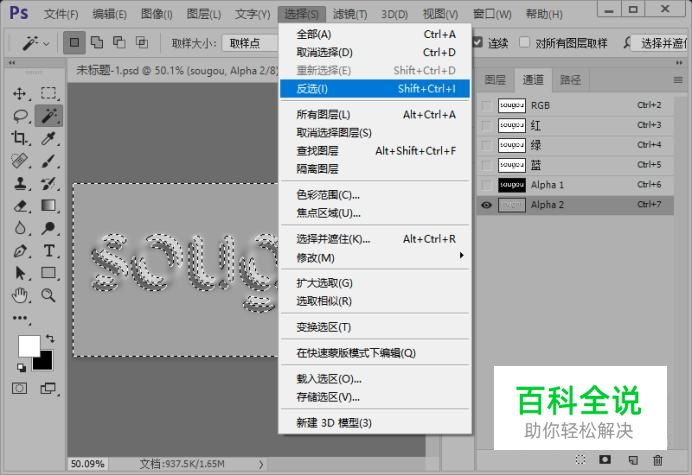Collapse the toolbox panel double arrows
The height and width of the screenshot is (475, 692).
click(x=12, y=63)
